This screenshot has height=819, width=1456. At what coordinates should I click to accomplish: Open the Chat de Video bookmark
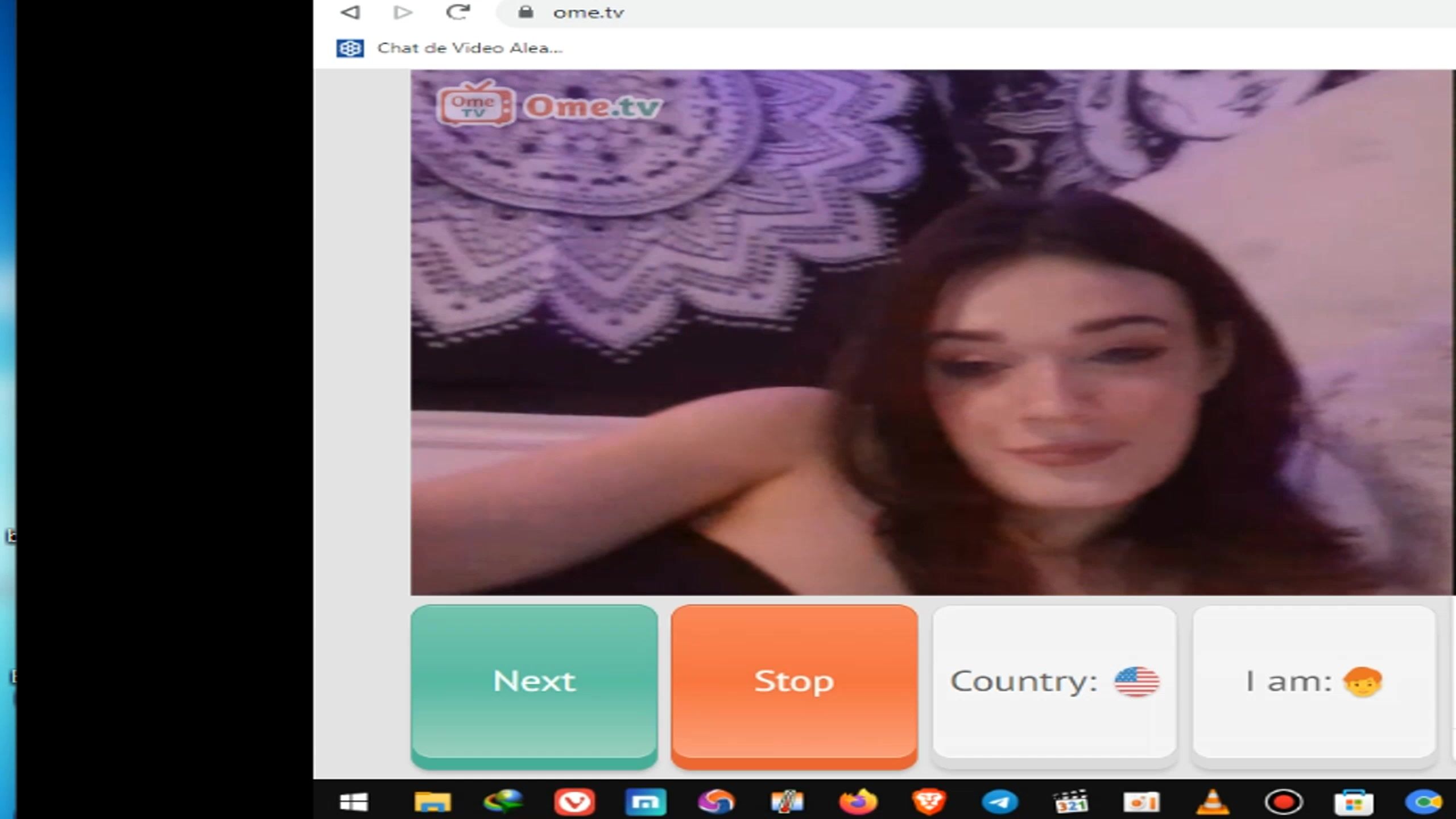click(x=449, y=48)
